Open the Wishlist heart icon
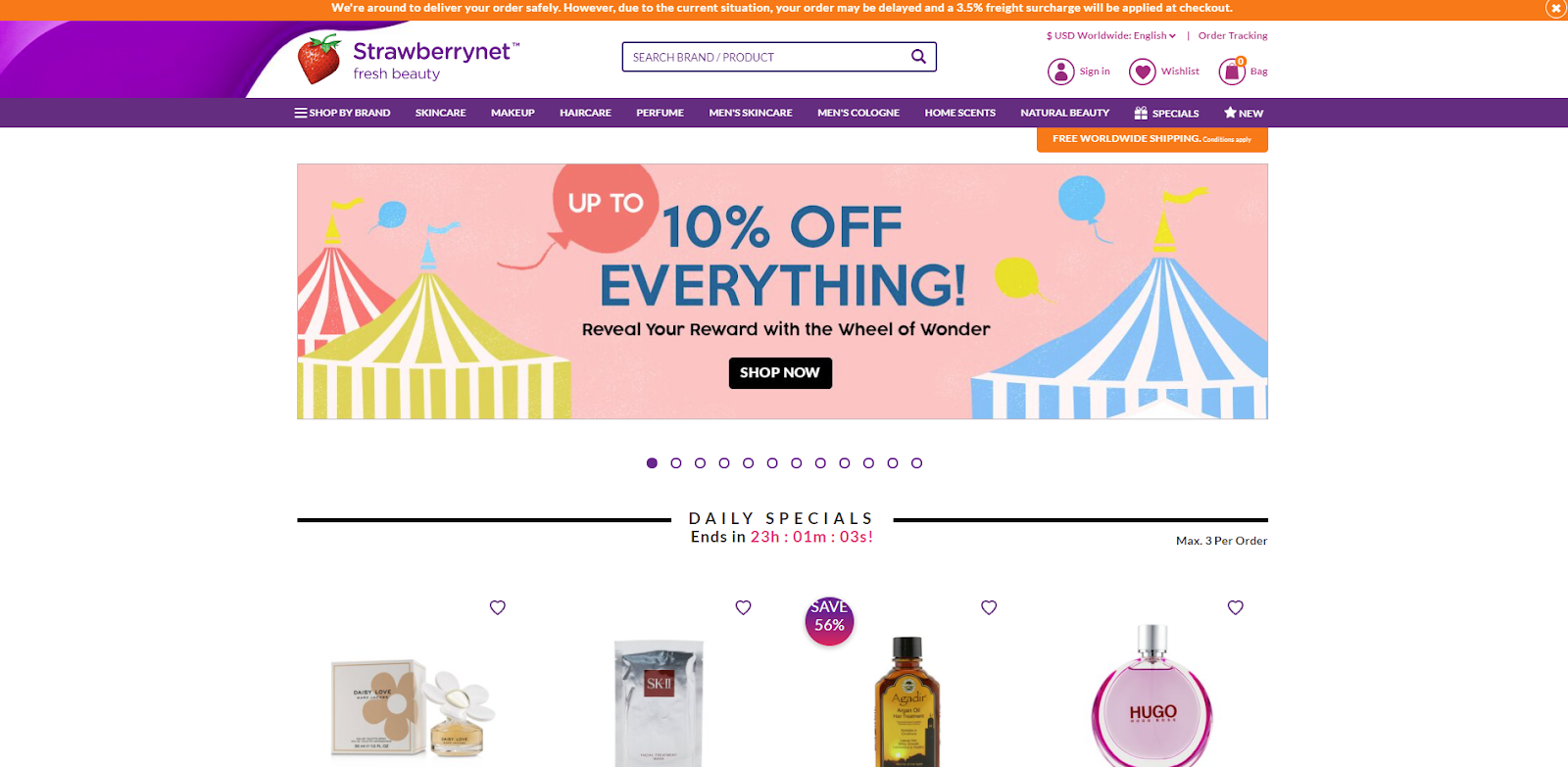Screen dimensions: 1568x767 (x=1142, y=72)
